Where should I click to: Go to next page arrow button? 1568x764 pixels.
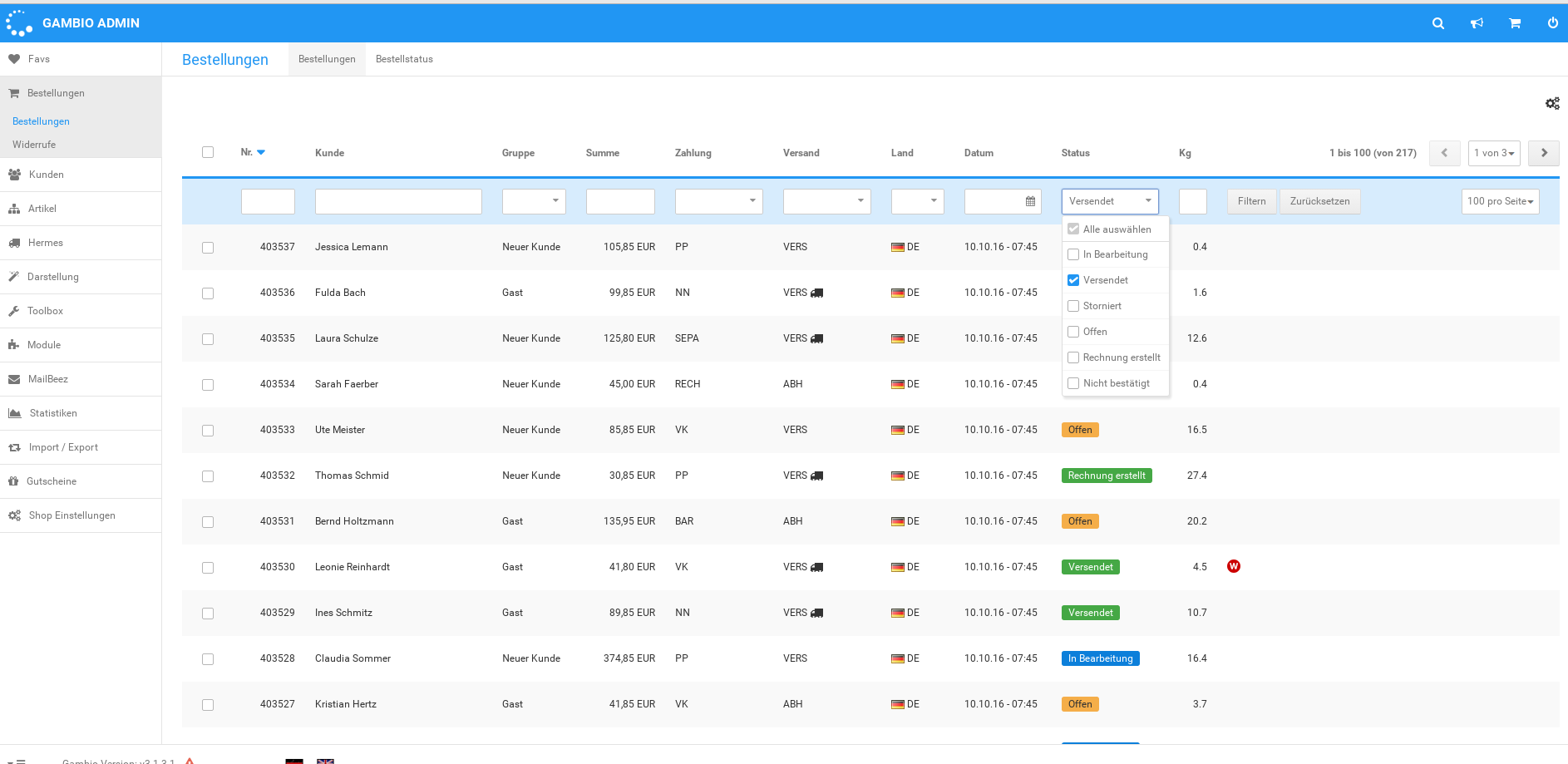(x=1543, y=153)
